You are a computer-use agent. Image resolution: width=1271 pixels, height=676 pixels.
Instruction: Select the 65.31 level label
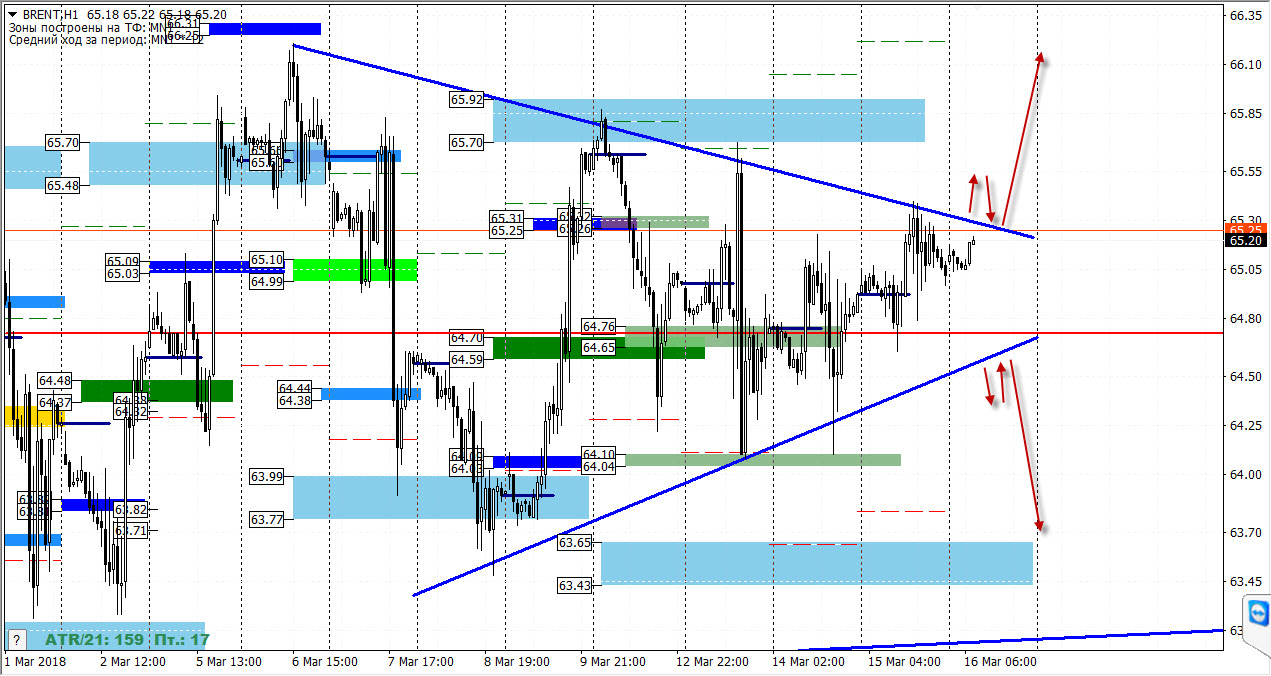507,218
